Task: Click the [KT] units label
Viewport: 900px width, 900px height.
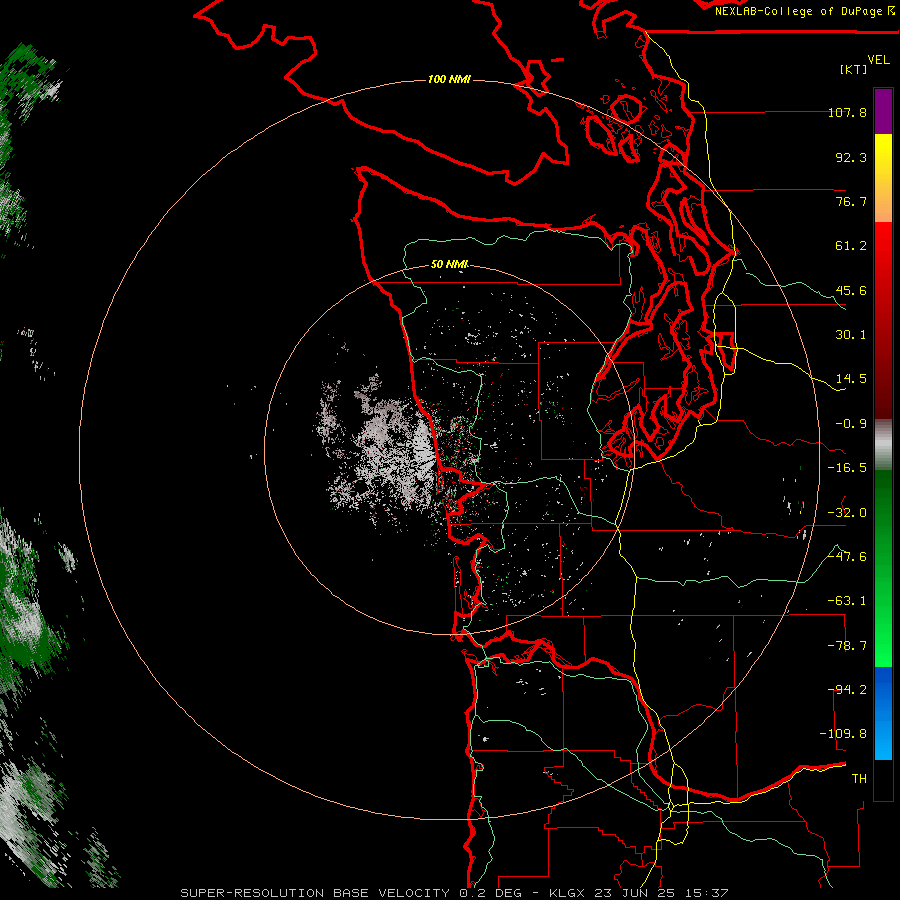Action: [854, 69]
